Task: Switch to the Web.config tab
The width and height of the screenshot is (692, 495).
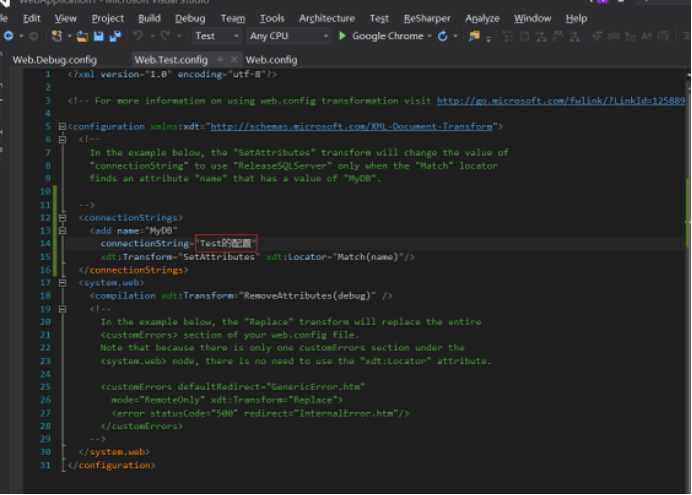Action: [271, 60]
